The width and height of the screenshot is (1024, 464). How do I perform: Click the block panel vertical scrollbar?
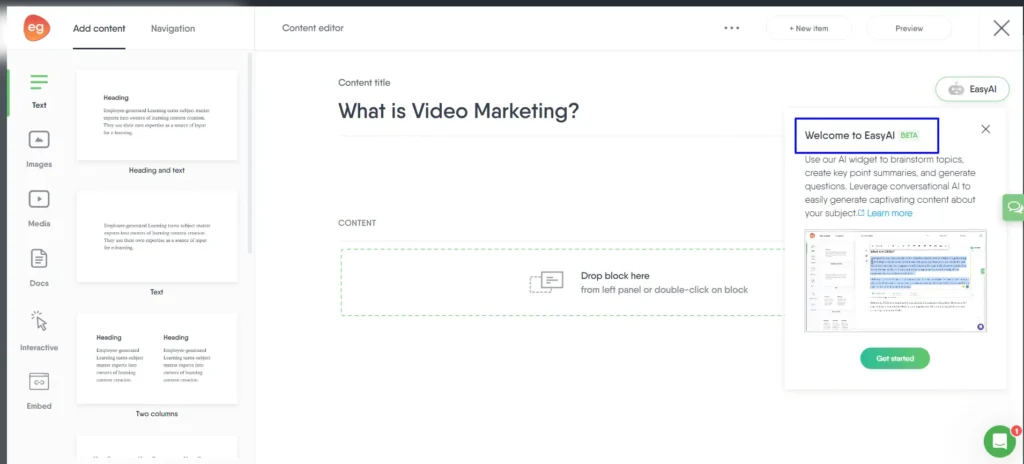(249, 154)
